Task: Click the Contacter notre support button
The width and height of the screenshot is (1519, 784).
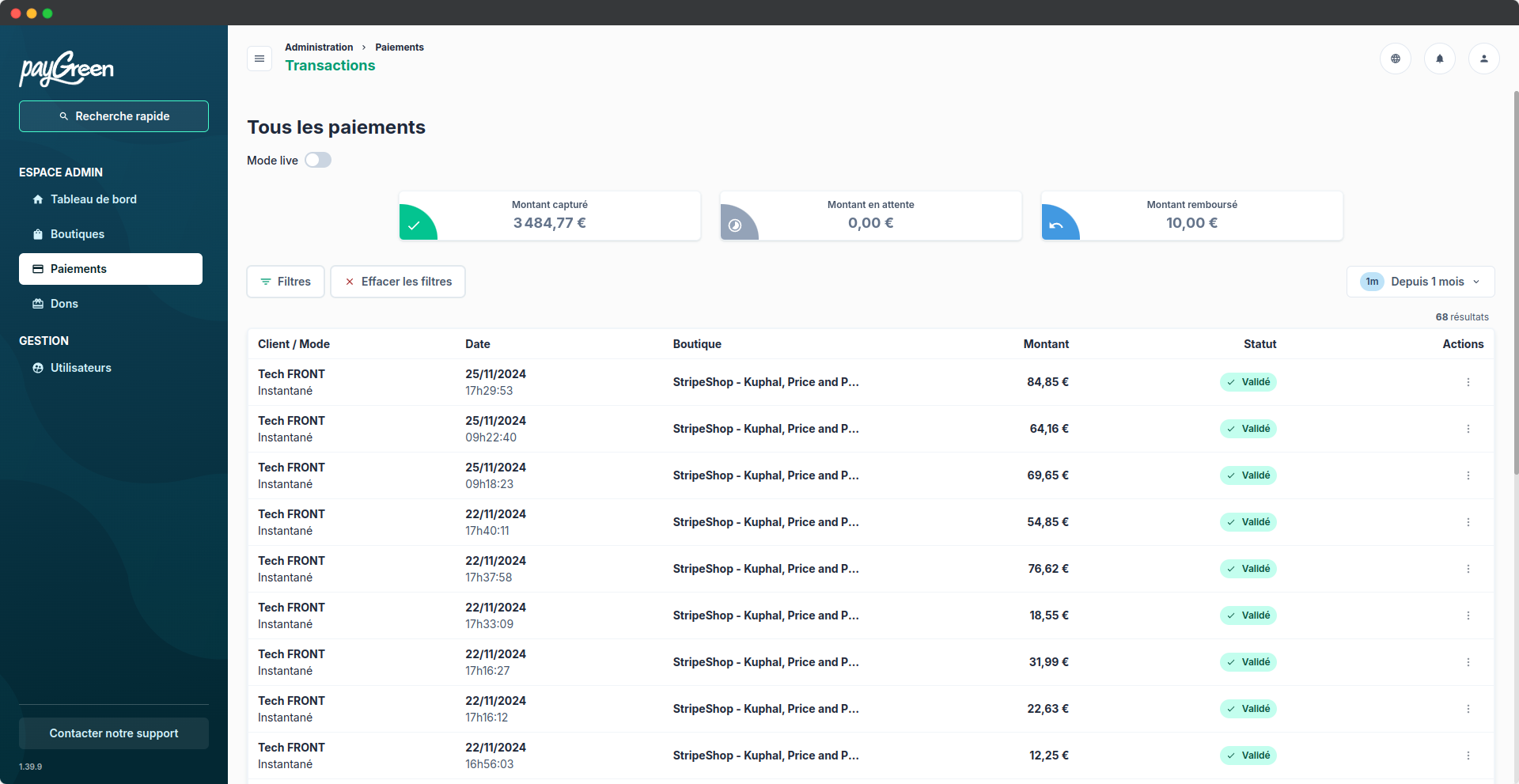Action: (113, 733)
